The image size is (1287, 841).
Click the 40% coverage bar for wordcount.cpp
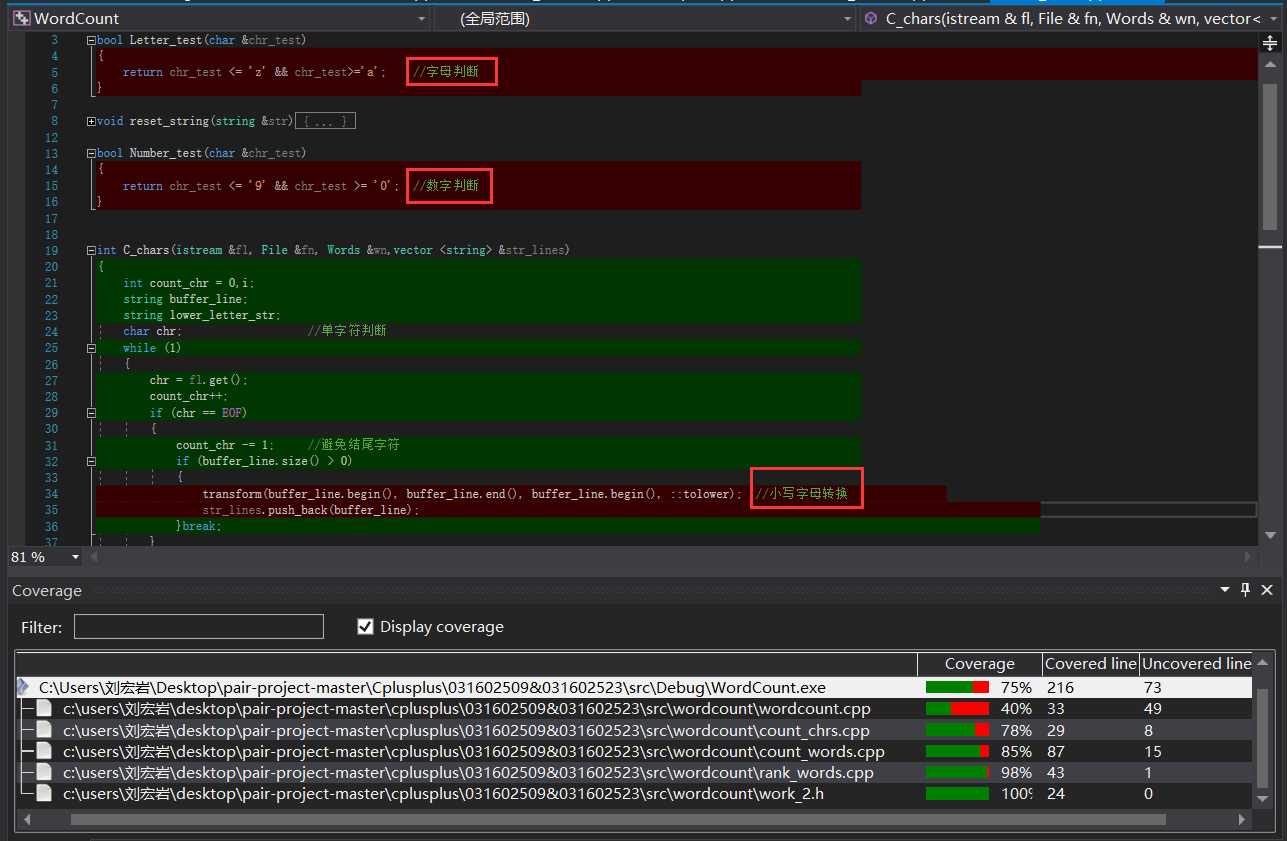pyautogui.click(x=957, y=708)
